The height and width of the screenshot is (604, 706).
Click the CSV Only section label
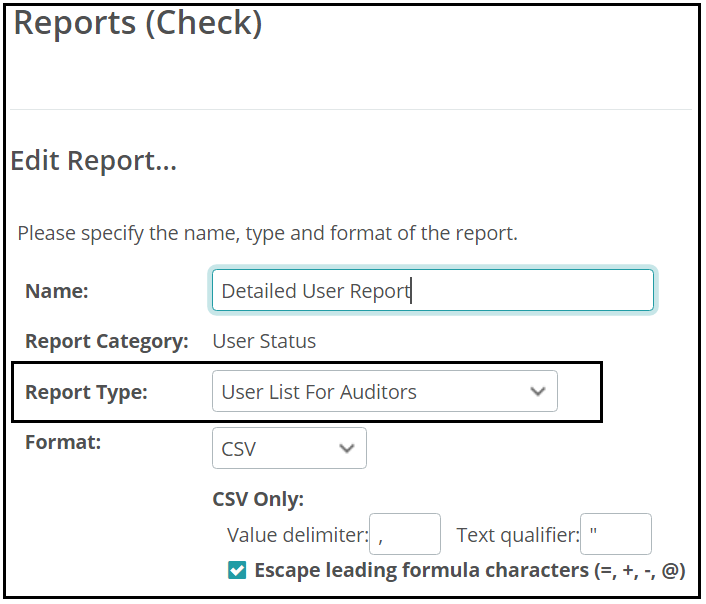coord(258,499)
